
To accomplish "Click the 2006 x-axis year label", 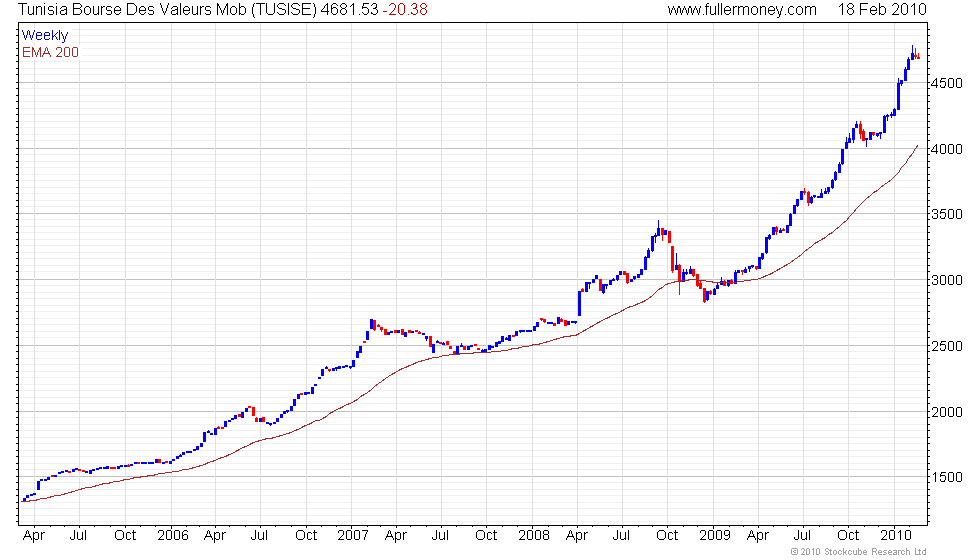I will pyautogui.click(x=172, y=536).
